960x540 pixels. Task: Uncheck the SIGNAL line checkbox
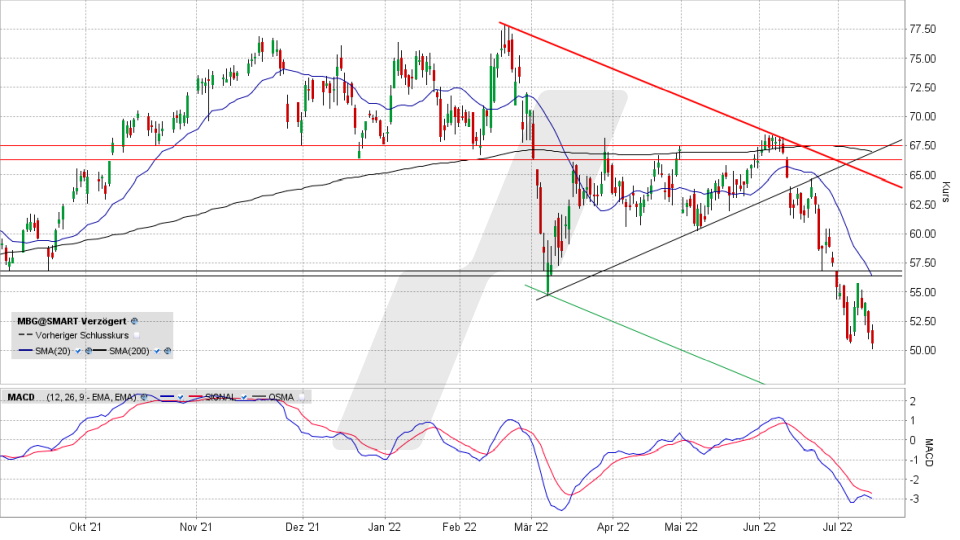[x=244, y=397]
